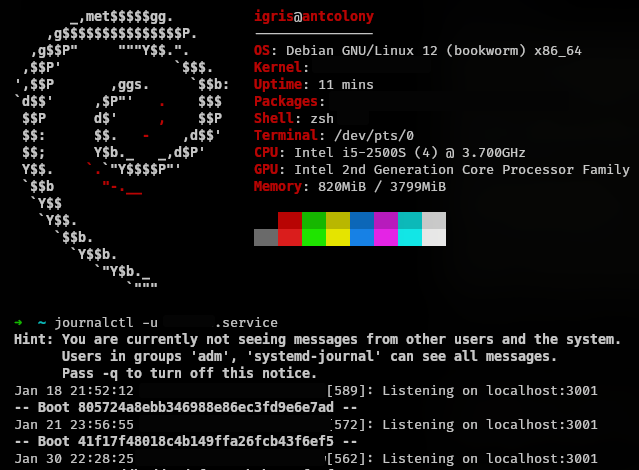Click the Debian ASCII swirl logo
The width and height of the screenshot is (639, 470).
121,149
